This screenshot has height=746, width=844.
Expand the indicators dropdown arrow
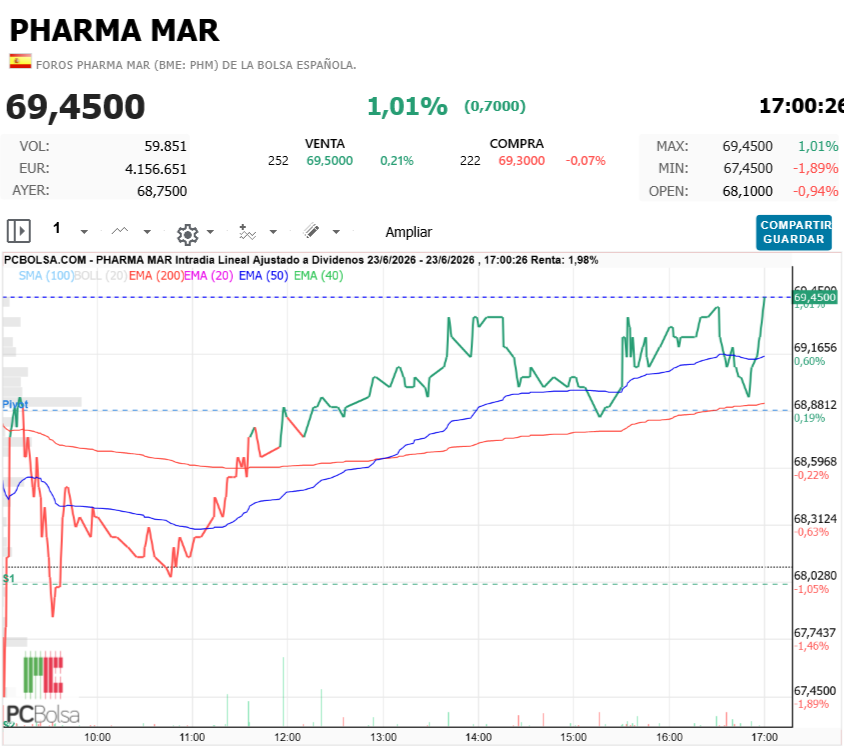point(273,233)
